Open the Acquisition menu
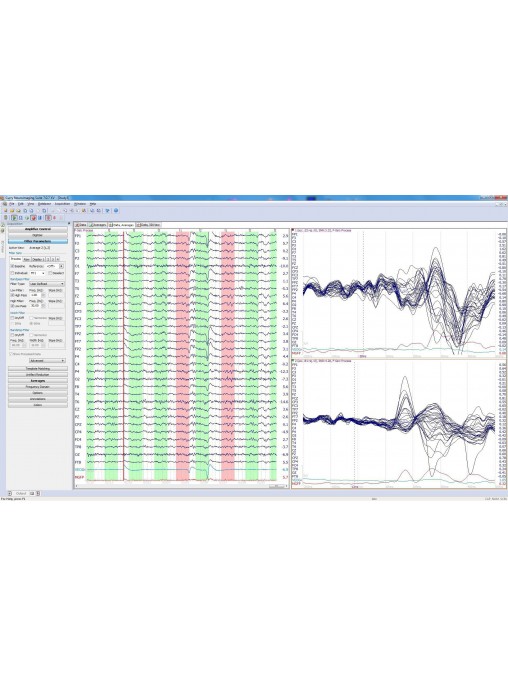 62,204
